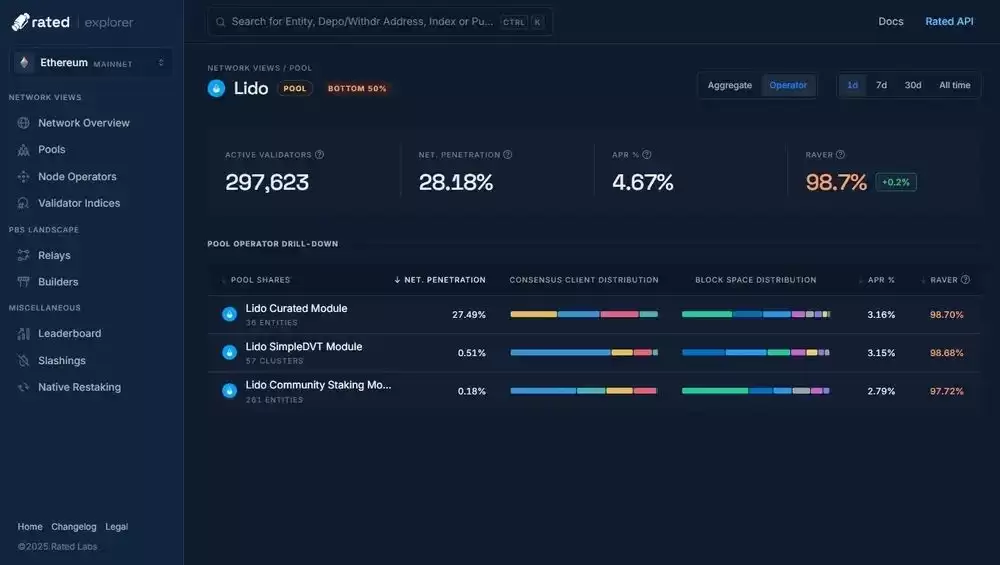Click the Lido Curated Module icon
This screenshot has height=565, width=1000.
229,314
